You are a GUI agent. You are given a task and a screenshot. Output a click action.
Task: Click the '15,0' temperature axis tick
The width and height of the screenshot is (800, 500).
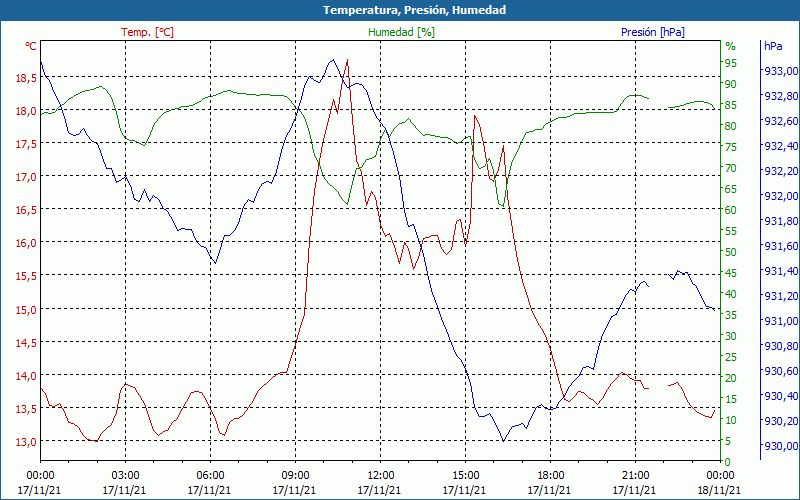(x=28, y=310)
